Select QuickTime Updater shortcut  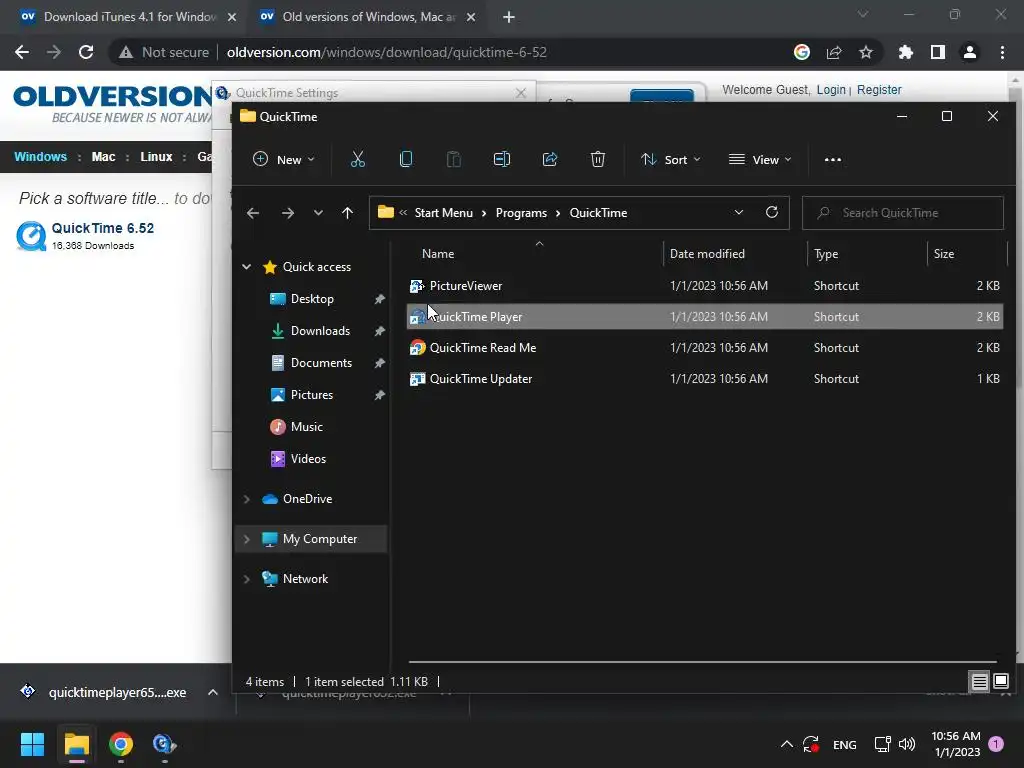click(x=704, y=379)
